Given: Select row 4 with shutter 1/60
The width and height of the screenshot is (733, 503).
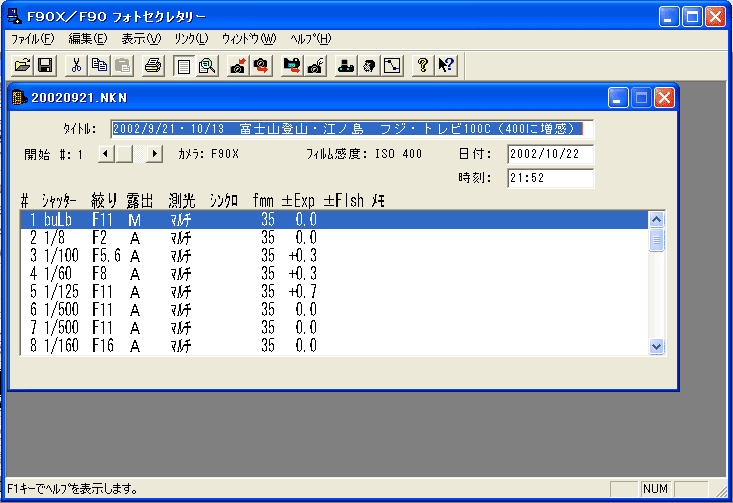Looking at the screenshot, I should coord(334,273).
